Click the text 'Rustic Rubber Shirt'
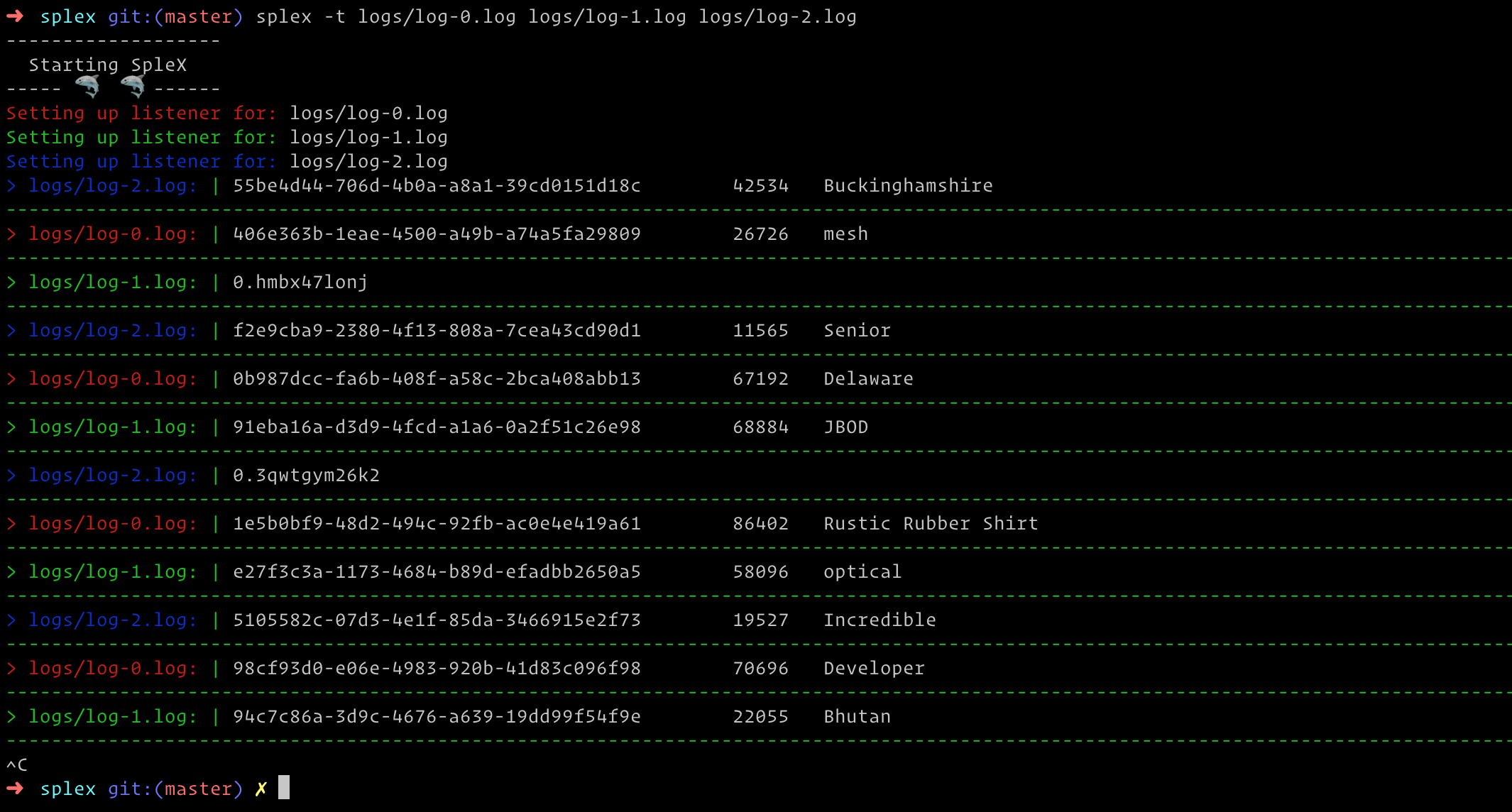The height and width of the screenshot is (812, 1512). tap(930, 524)
